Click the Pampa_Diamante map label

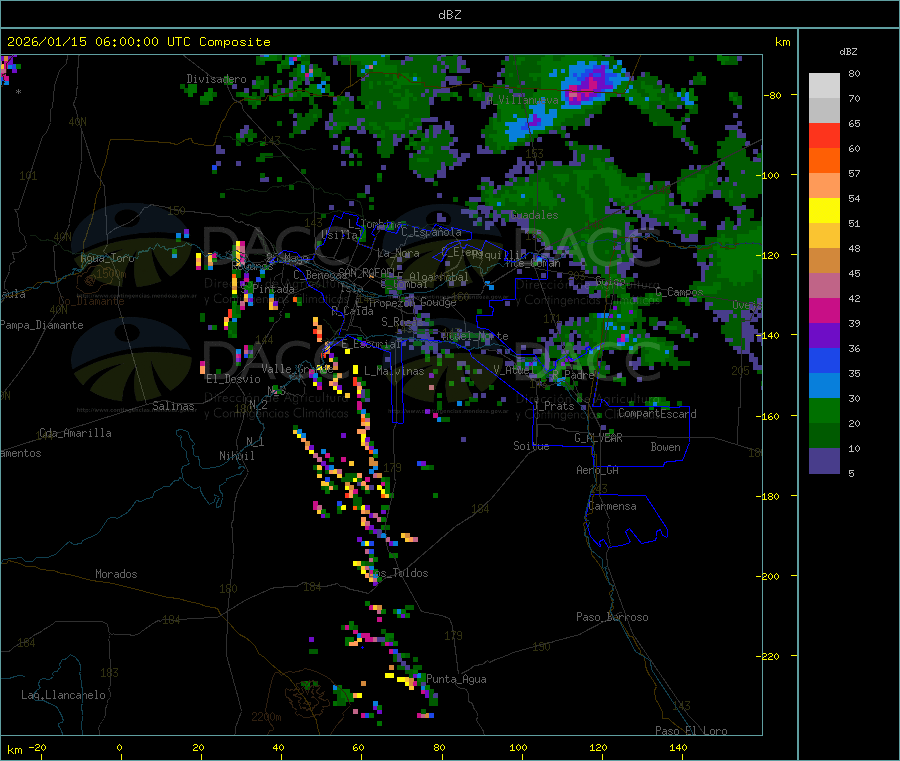(x=42, y=325)
